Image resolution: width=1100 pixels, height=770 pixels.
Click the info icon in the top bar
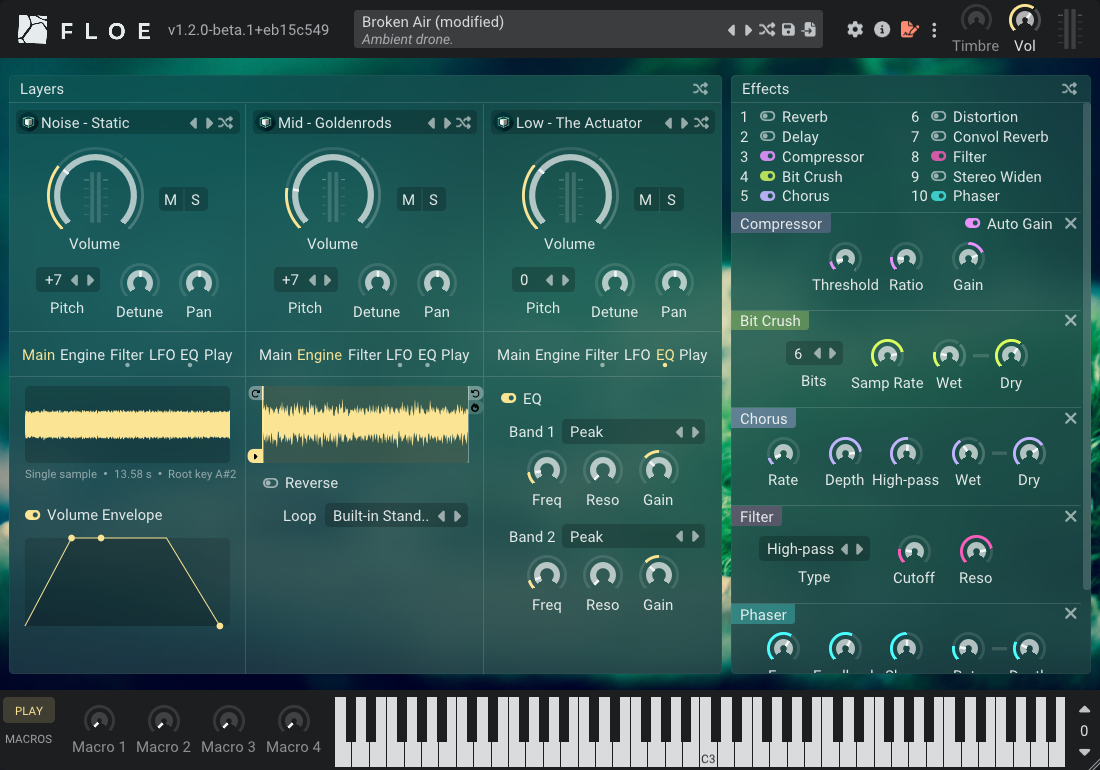tap(882, 30)
